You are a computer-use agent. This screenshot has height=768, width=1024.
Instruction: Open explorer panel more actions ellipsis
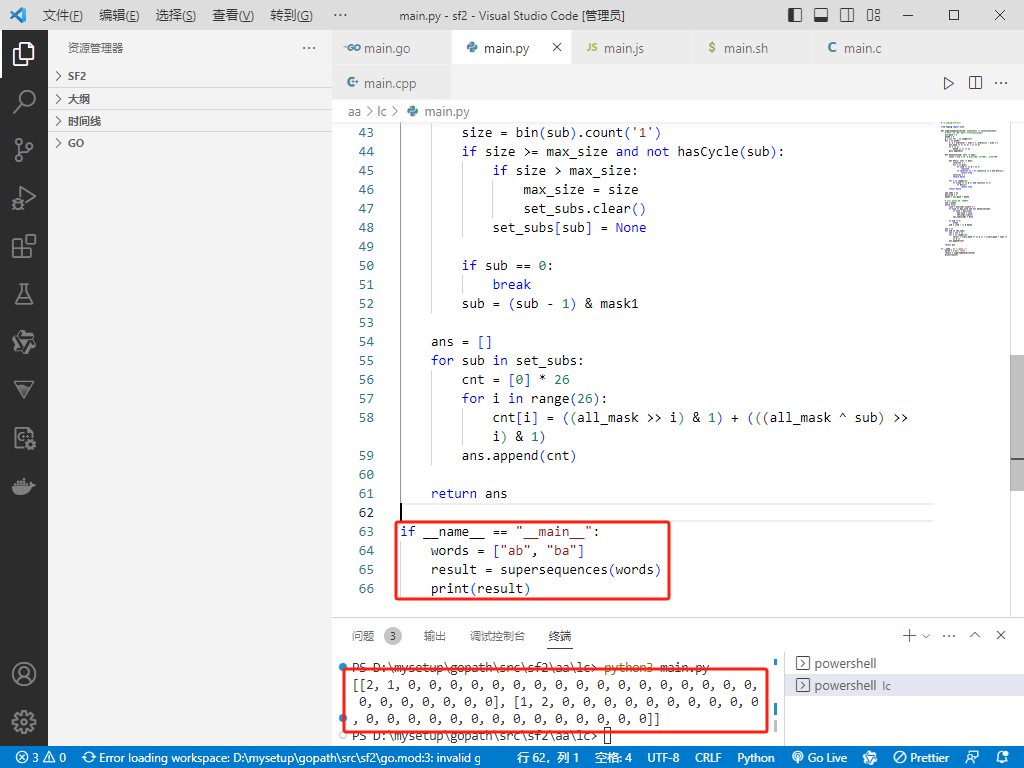[309, 48]
